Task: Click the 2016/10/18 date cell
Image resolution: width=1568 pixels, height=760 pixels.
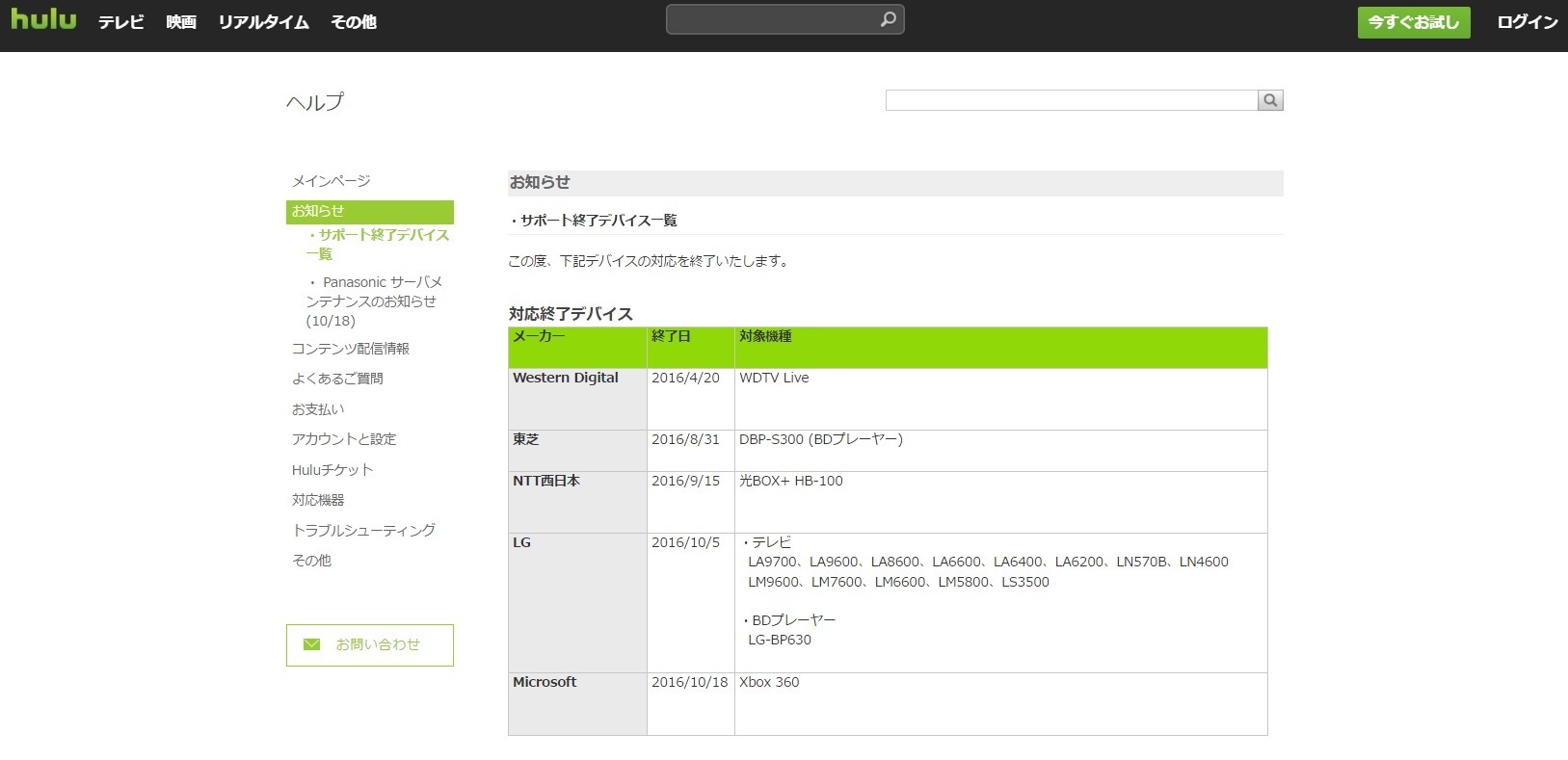Action: point(691,704)
